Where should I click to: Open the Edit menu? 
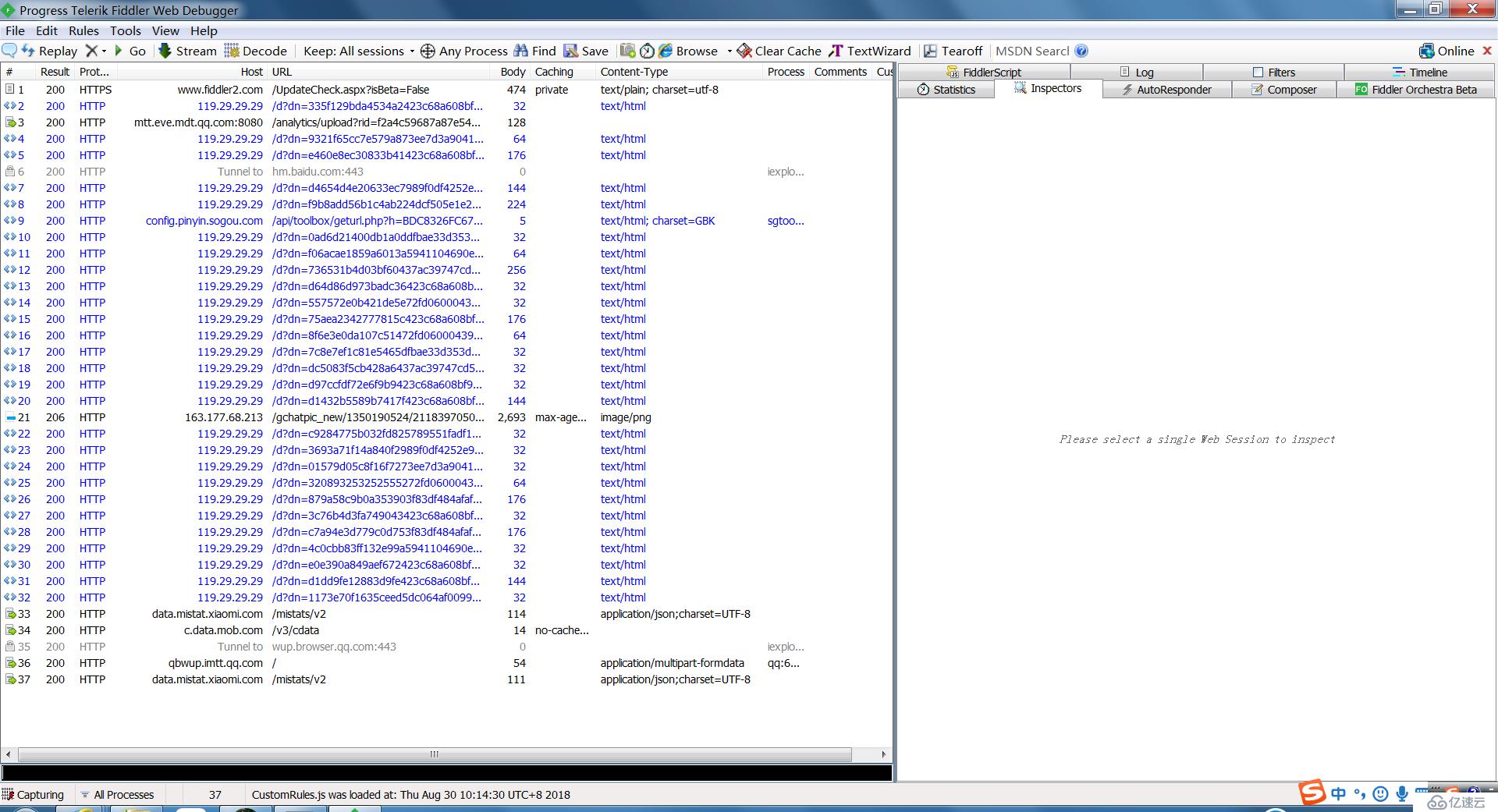tap(47, 30)
